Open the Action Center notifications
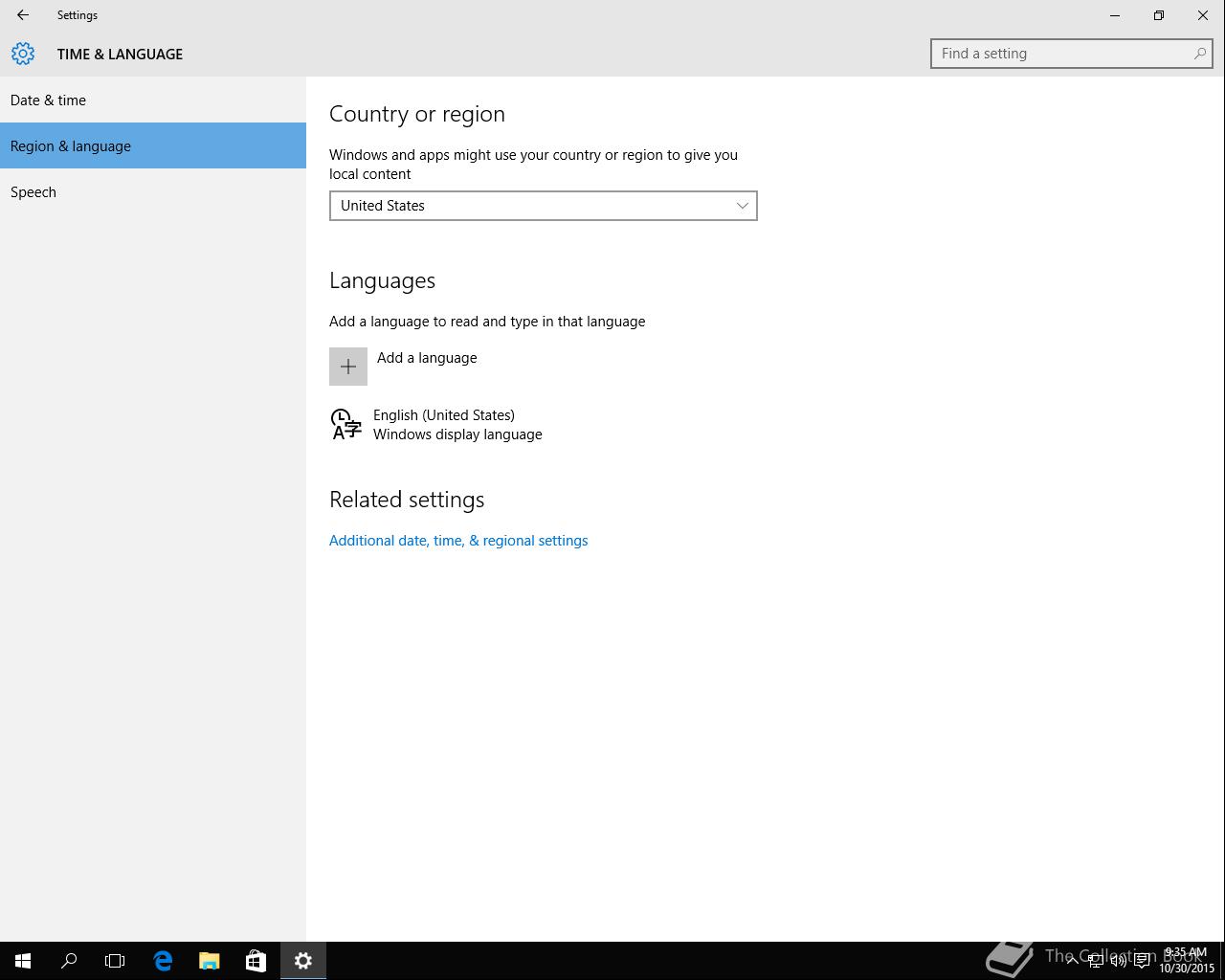The height and width of the screenshot is (980, 1225). (x=1142, y=961)
